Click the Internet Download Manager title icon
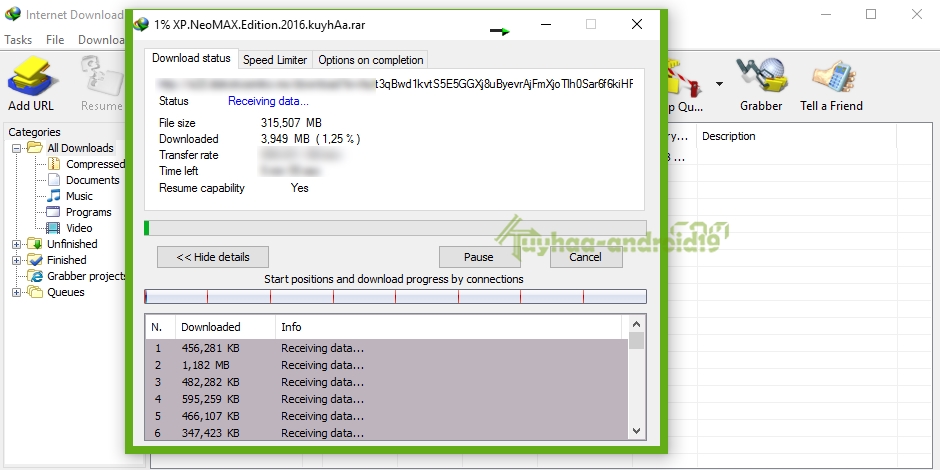940x470 pixels. [x=12, y=14]
